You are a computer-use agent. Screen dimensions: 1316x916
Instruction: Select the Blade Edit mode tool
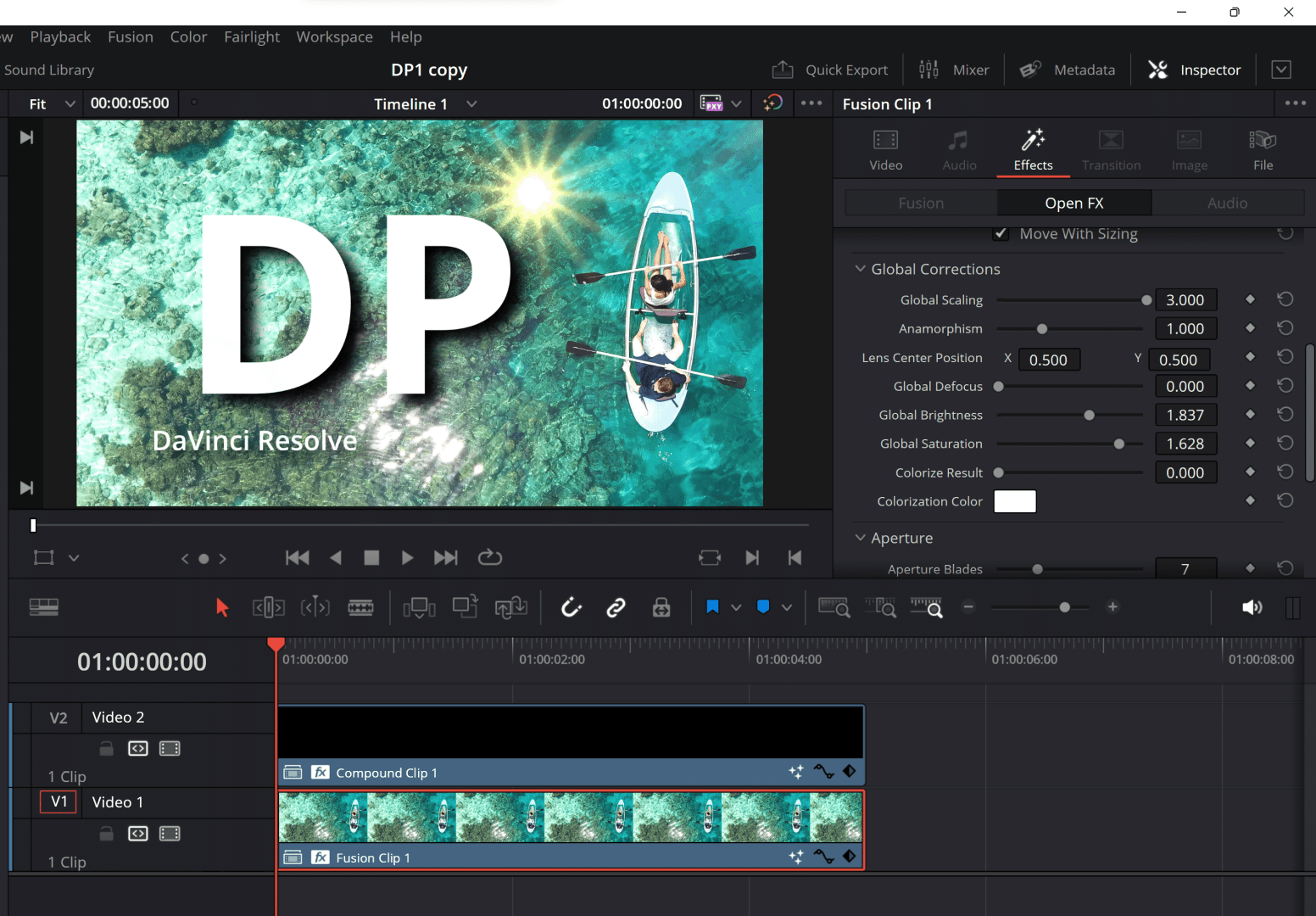360,607
